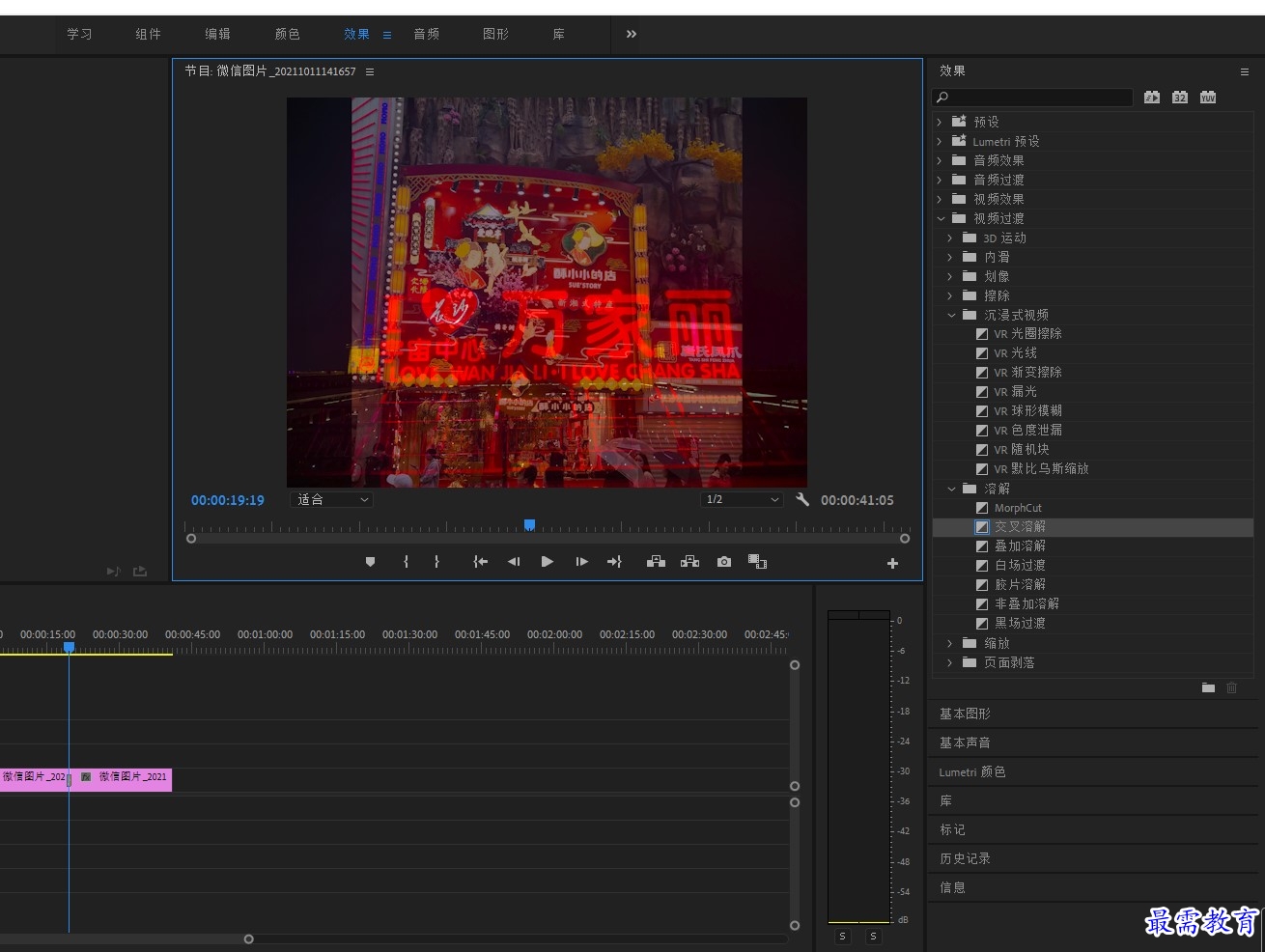The width and height of the screenshot is (1265, 952).
Task: Switch to 编辑 workspace
Action: 217,34
